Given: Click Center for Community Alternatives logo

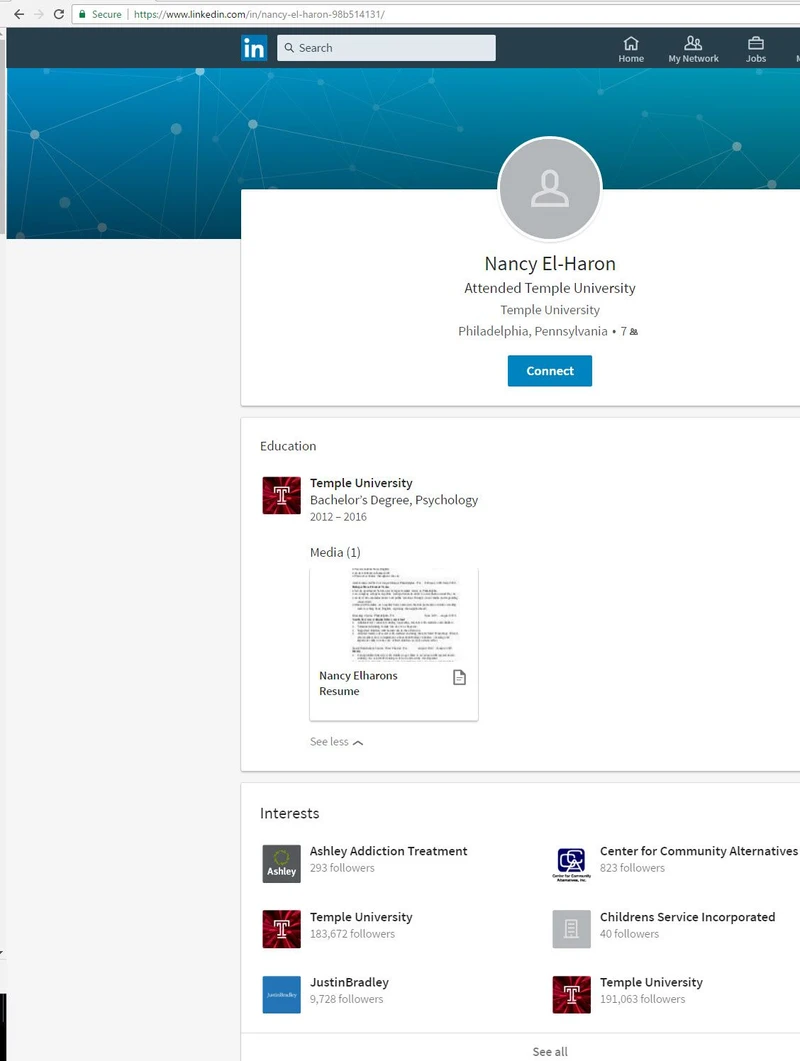Looking at the screenshot, I should (571, 863).
